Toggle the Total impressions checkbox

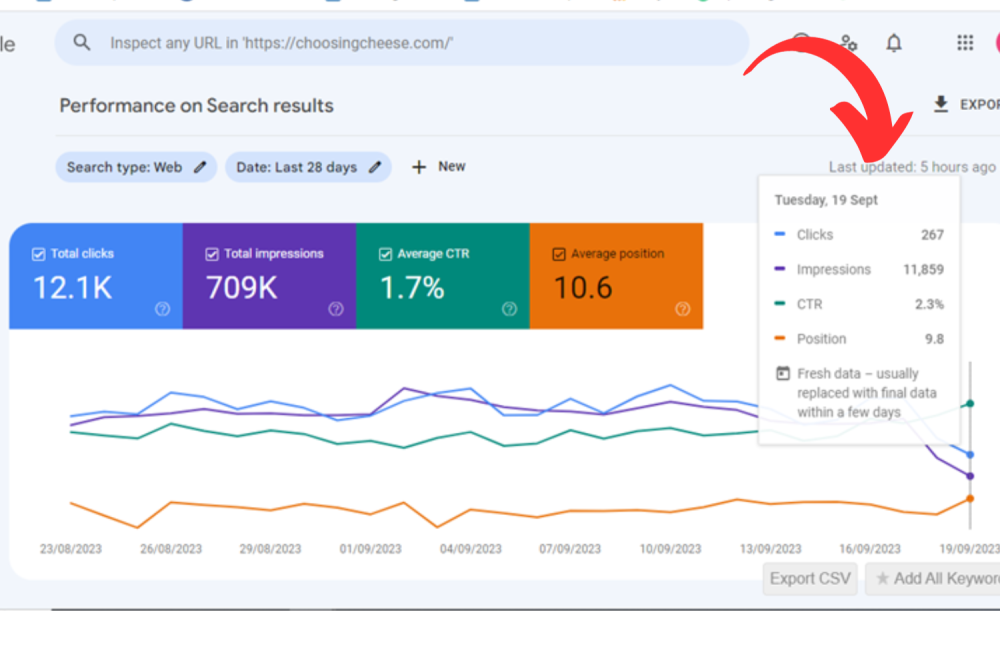212,254
